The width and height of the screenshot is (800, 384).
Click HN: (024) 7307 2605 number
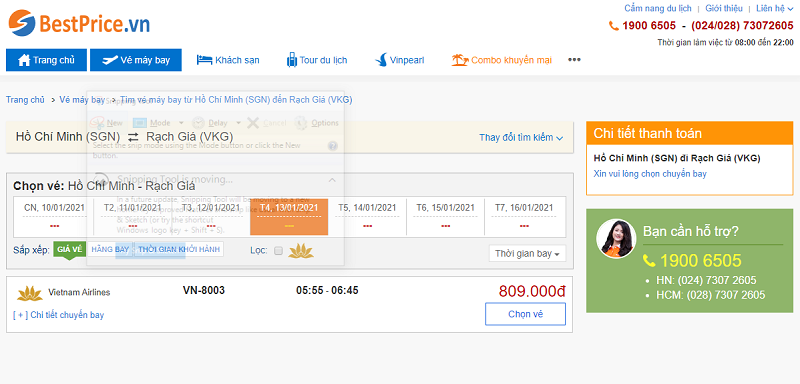(707, 280)
